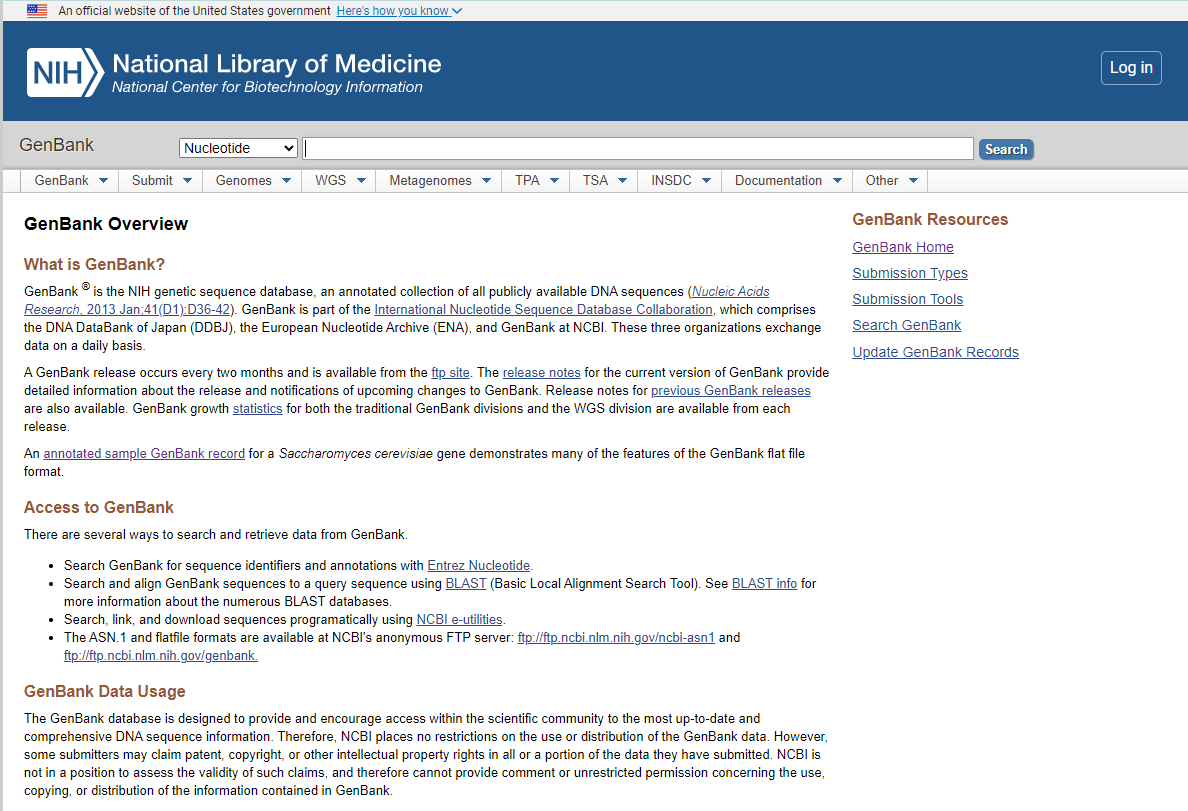
Task: Click the Search button
Action: [1005, 149]
